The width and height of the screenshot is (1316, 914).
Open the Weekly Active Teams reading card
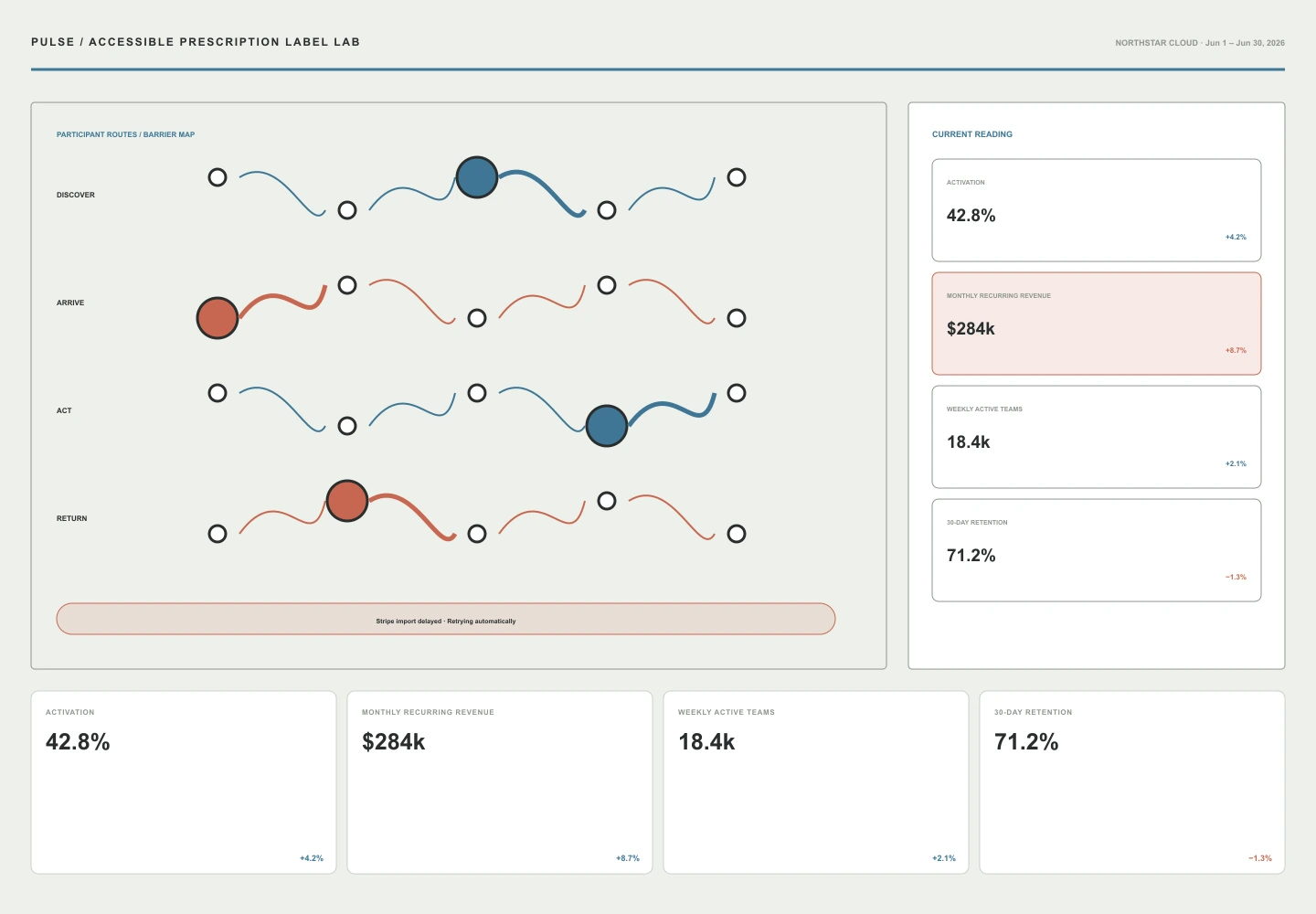[x=1097, y=437]
